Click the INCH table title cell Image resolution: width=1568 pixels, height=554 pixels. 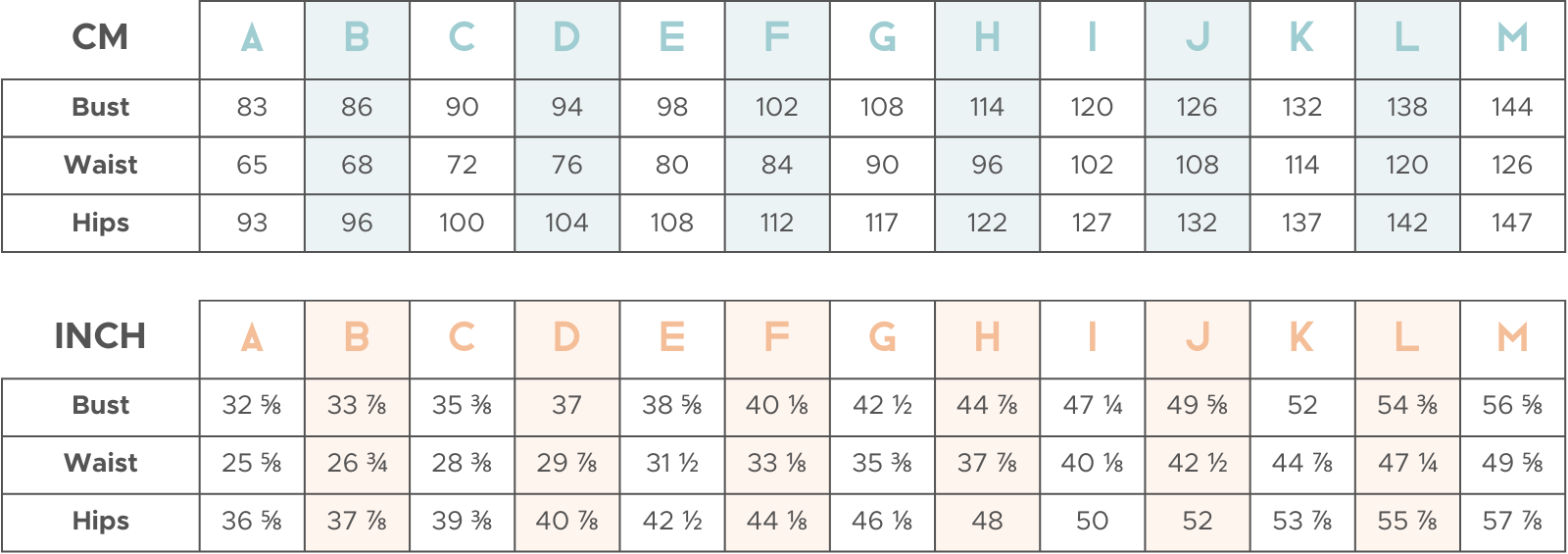100,336
